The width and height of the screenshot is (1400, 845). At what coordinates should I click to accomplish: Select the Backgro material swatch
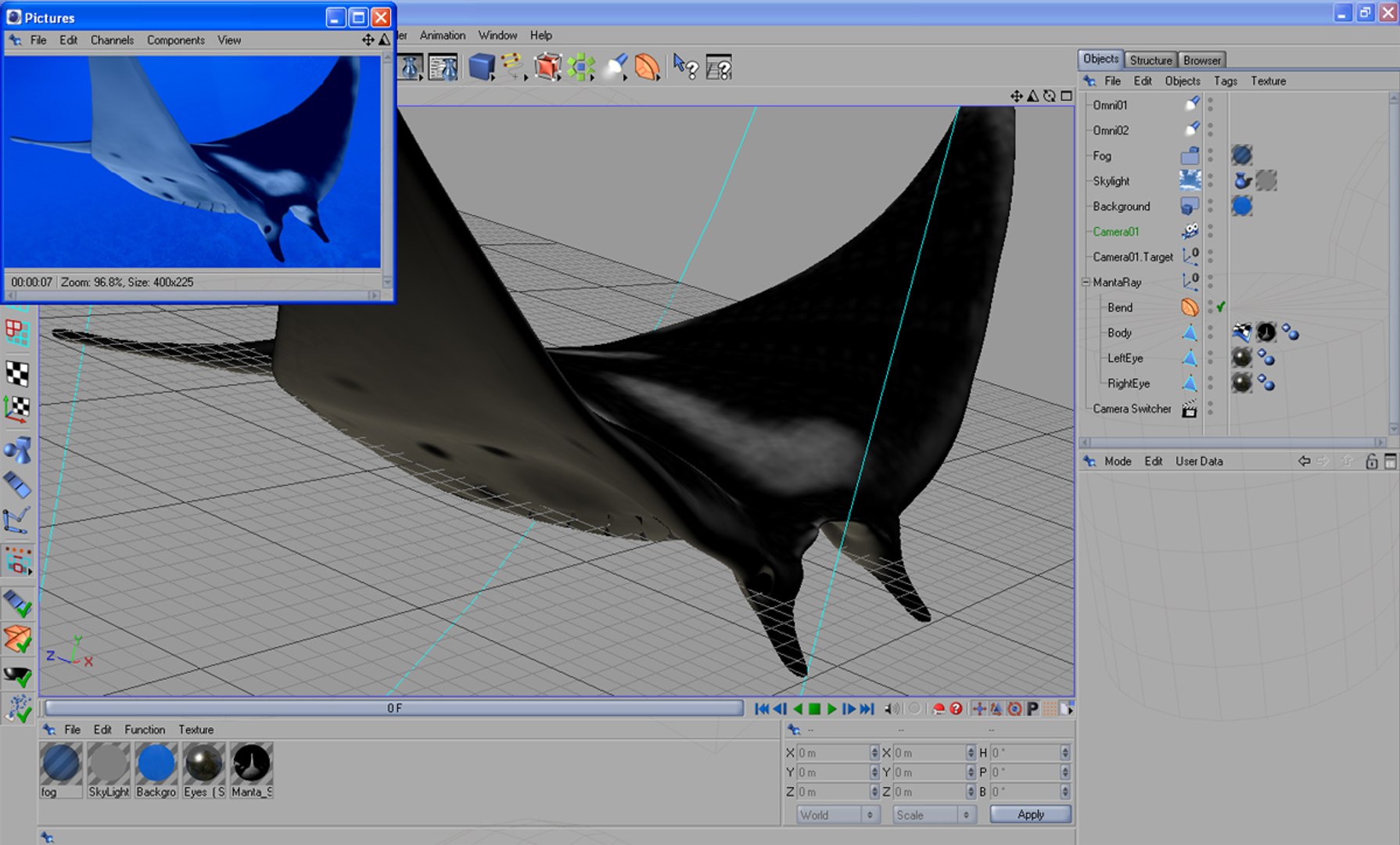pyautogui.click(x=156, y=764)
